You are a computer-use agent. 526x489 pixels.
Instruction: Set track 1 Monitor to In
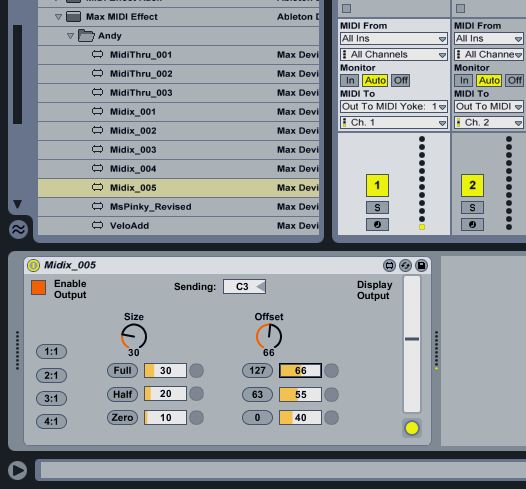[350, 80]
